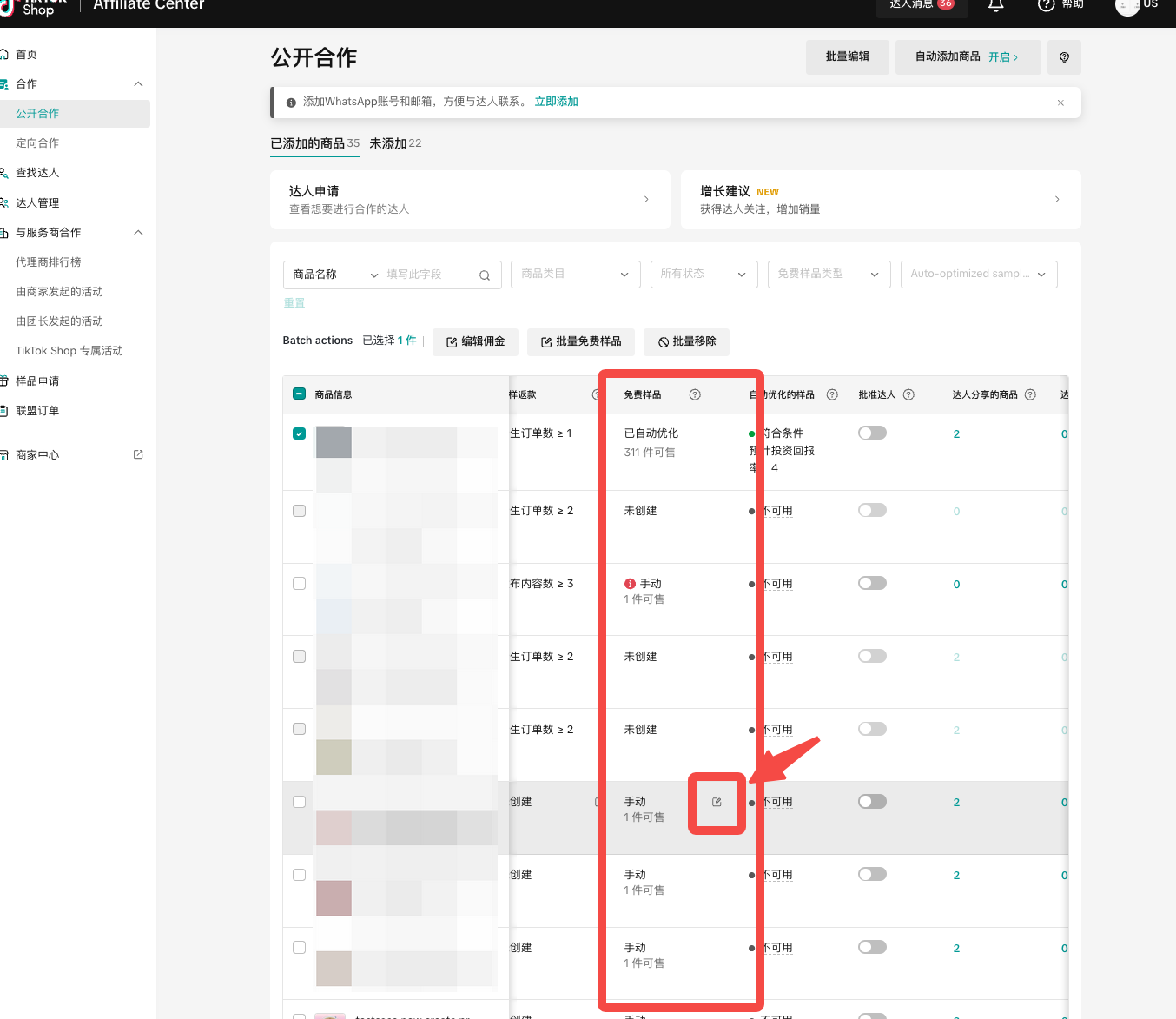Toggle the select-all checkbox in 商品信息 header
The width and height of the screenshot is (1176, 1019).
[300, 394]
